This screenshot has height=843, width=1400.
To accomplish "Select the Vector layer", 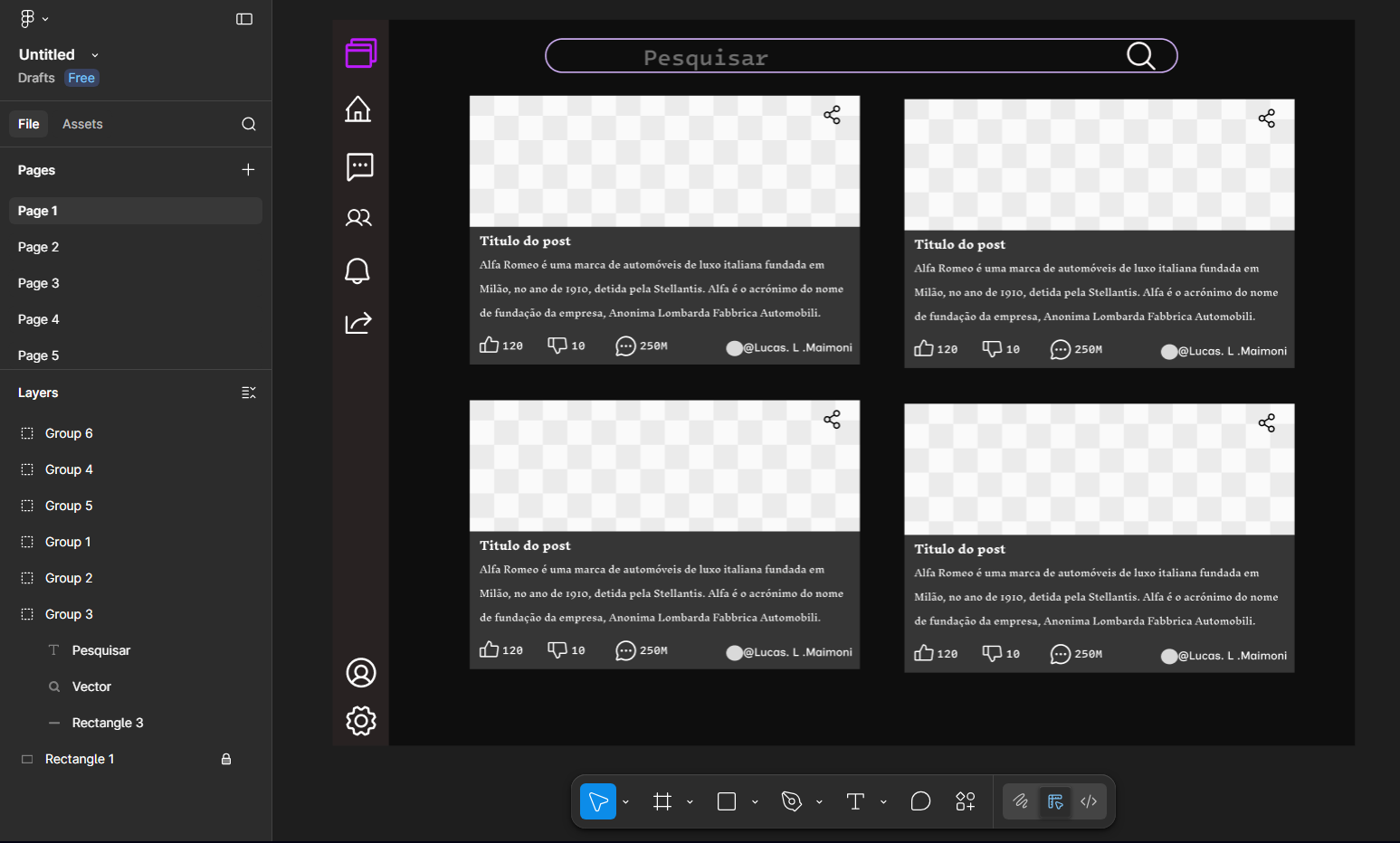I will pyautogui.click(x=136, y=687).
